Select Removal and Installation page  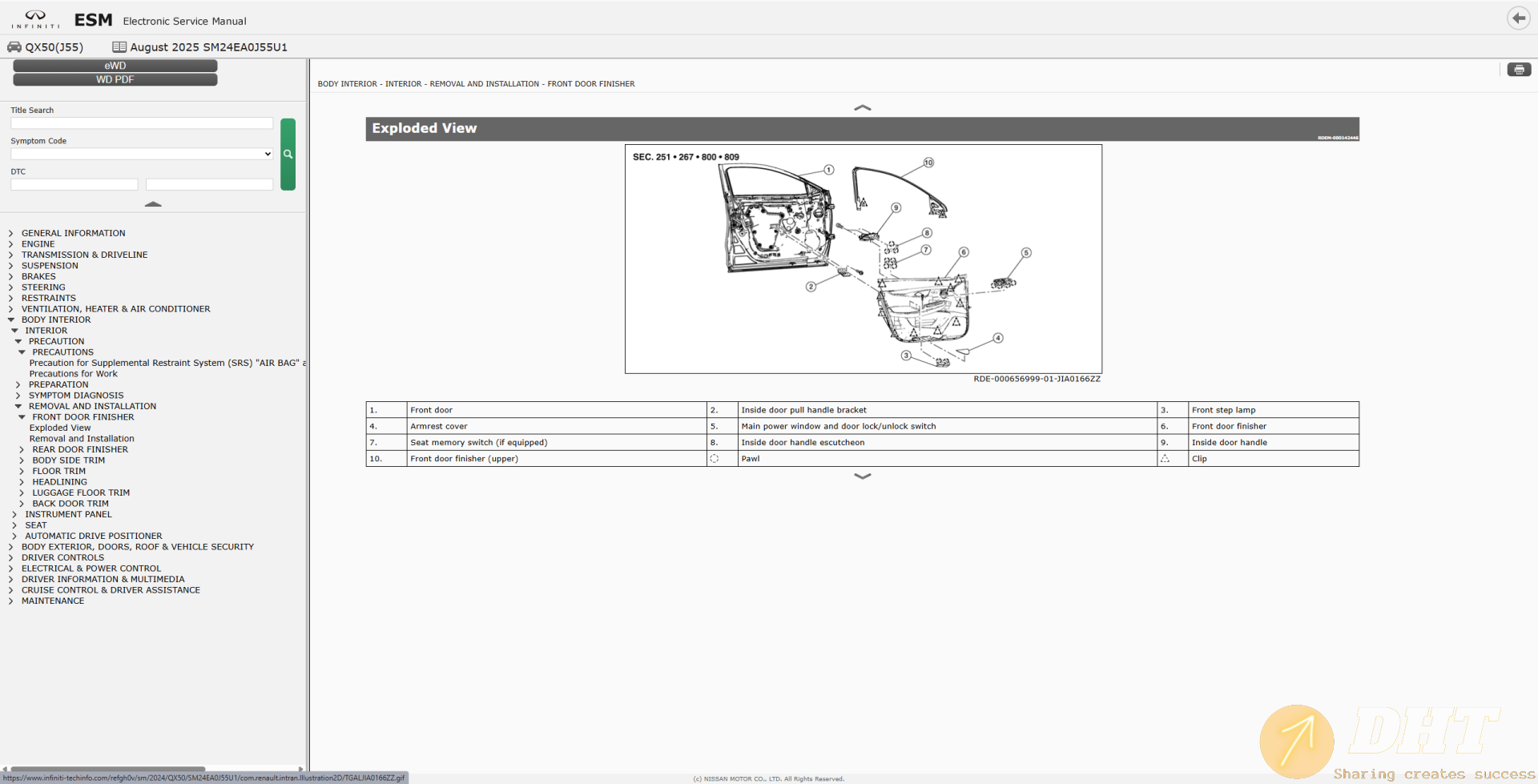click(82, 439)
